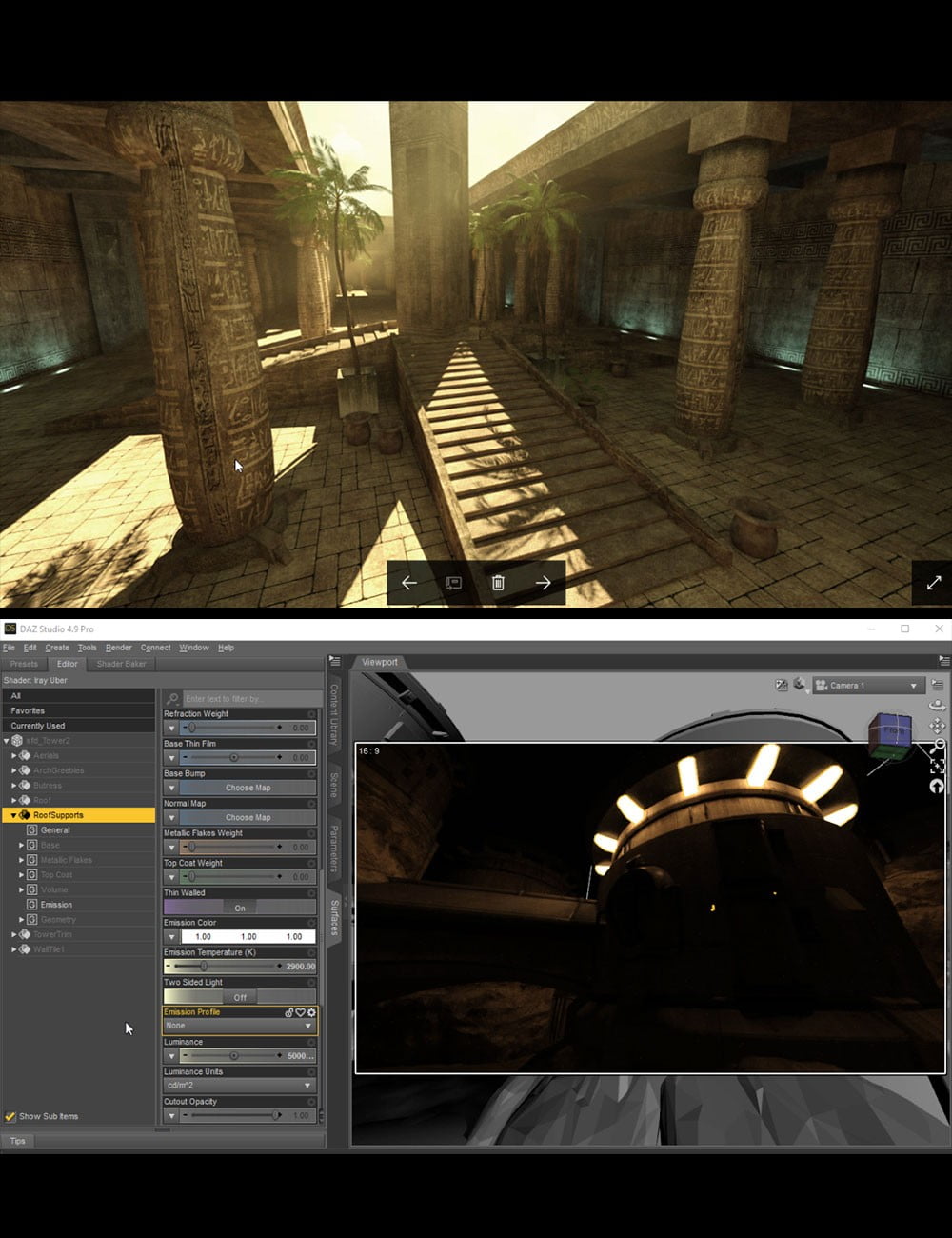Switch to the Shader Baker tab
The image size is (952, 1238).
[121, 664]
